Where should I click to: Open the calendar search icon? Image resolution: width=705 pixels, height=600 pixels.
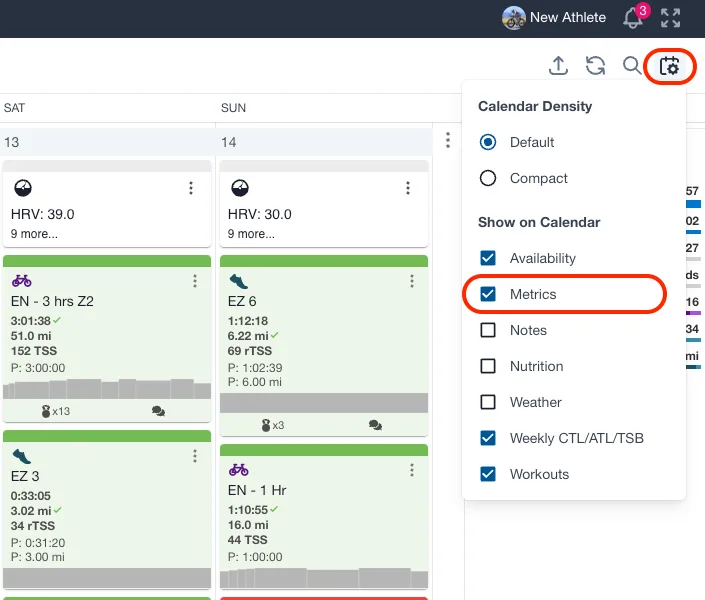click(632, 66)
